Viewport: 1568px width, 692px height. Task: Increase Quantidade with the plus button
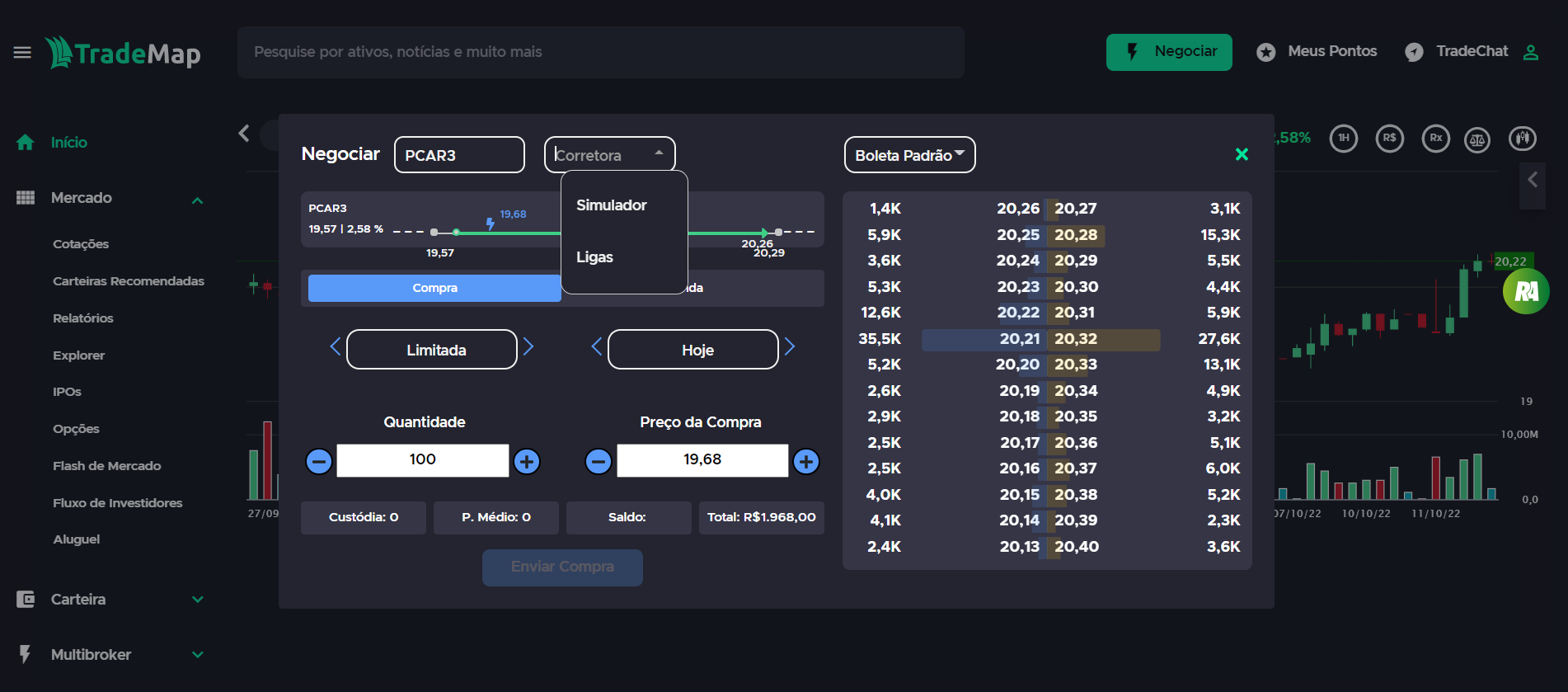(527, 461)
